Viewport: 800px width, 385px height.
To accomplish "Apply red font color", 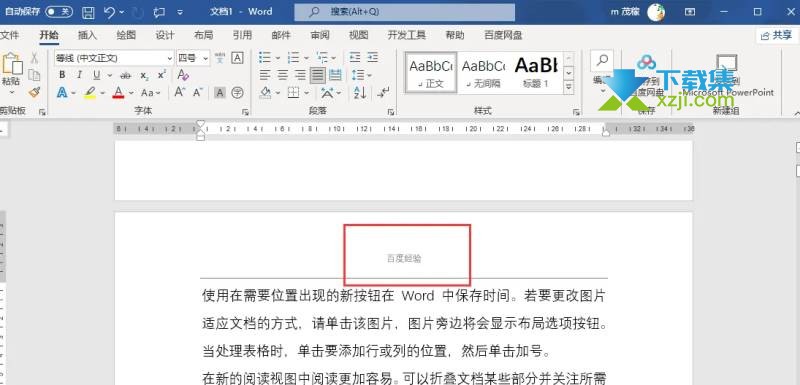I will point(118,93).
